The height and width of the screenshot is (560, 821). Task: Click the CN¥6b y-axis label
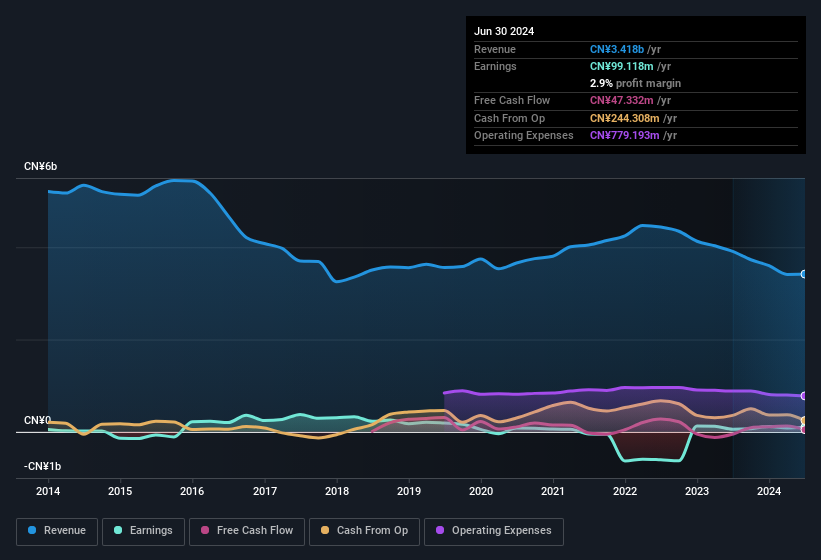coord(40,166)
